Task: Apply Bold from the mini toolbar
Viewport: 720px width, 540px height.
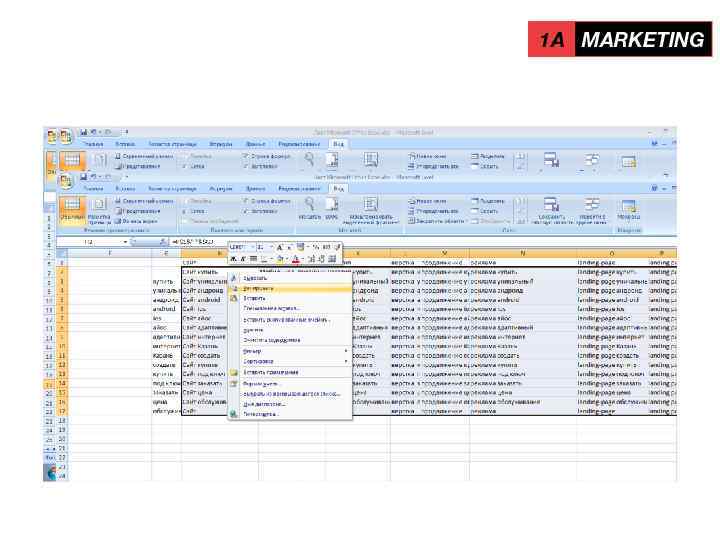Action: pos(234,259)
